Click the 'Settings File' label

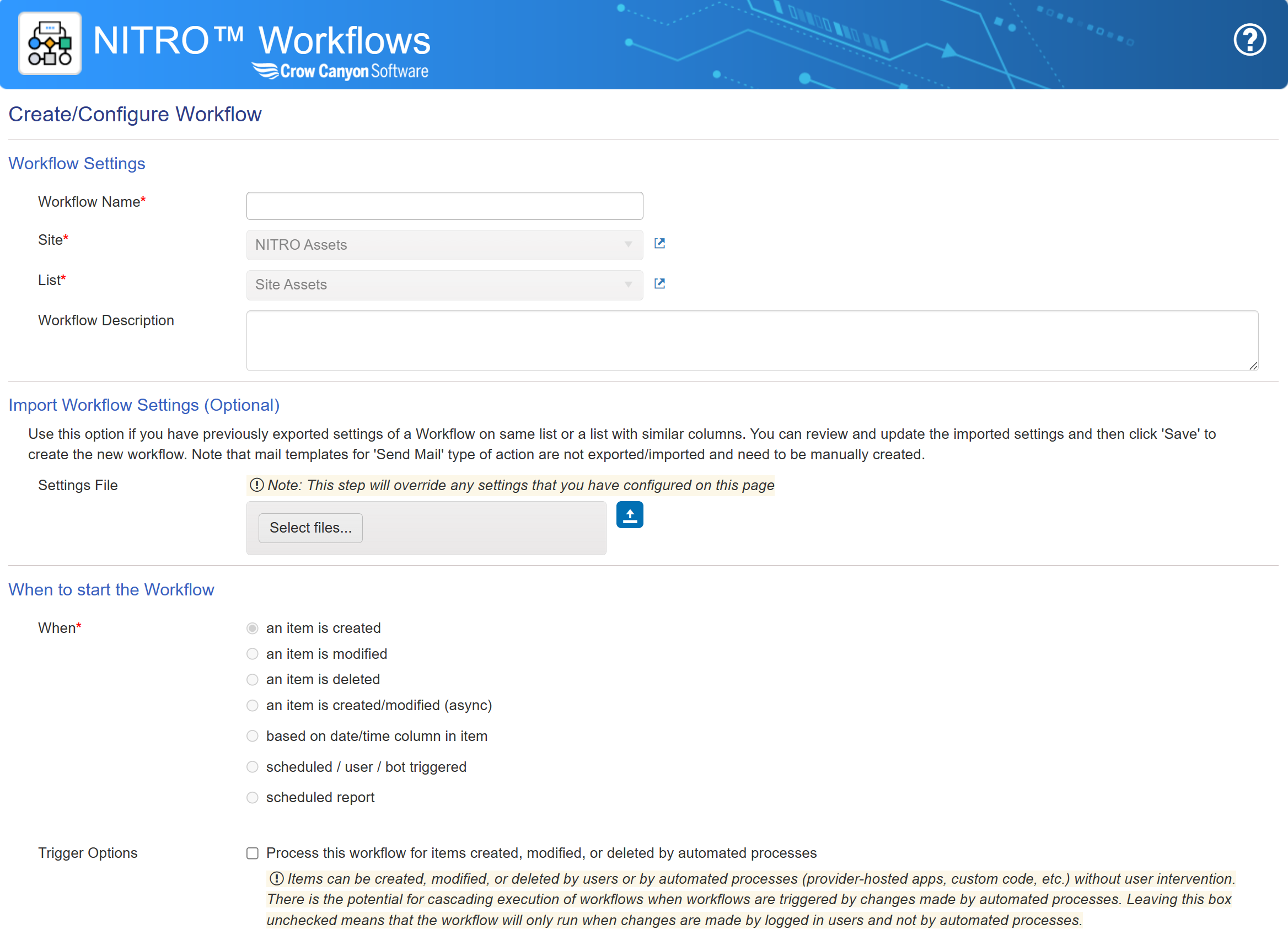(x=78, y=485)
